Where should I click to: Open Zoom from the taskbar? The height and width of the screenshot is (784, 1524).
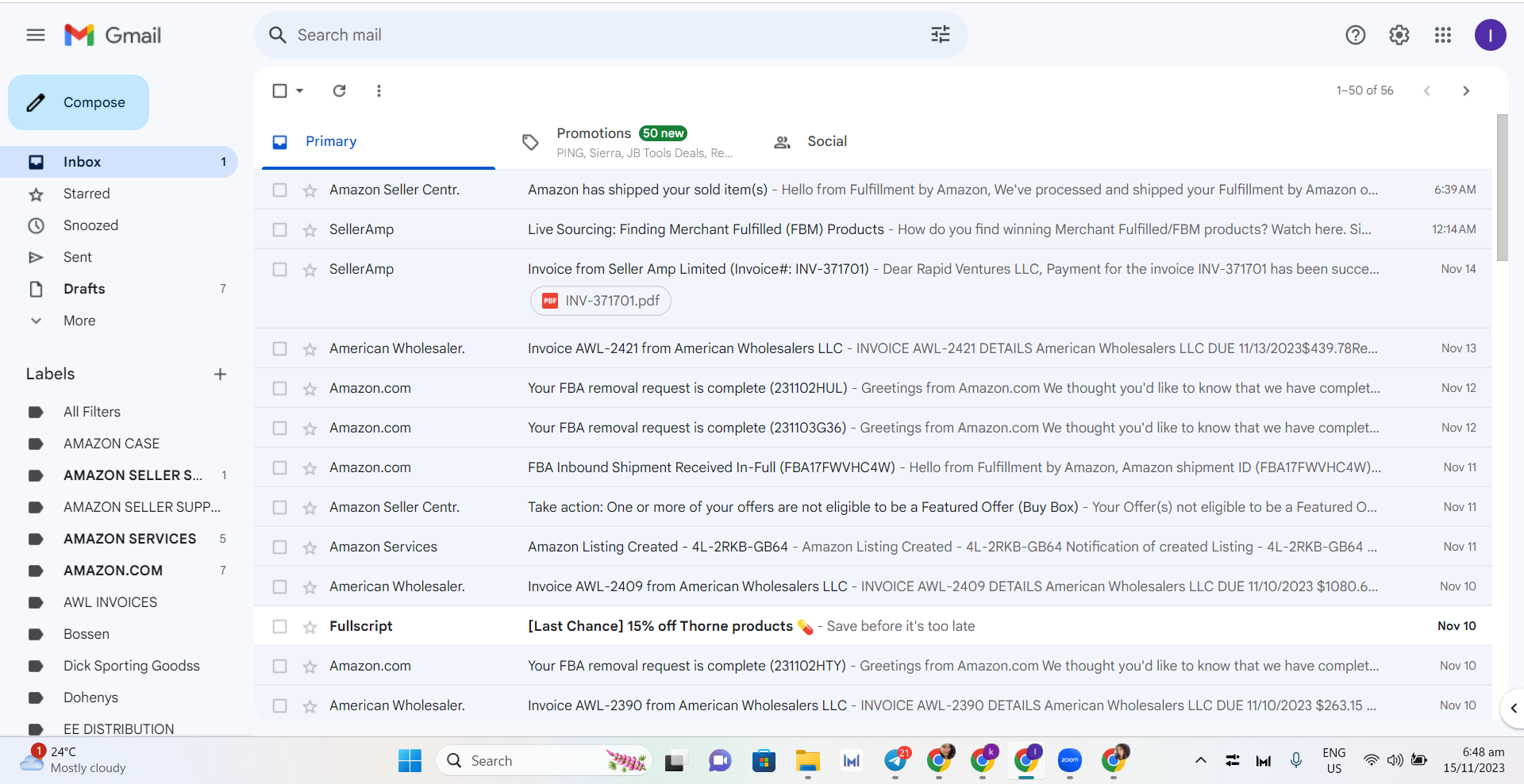pyautogui.click(x=1070, y=760)
